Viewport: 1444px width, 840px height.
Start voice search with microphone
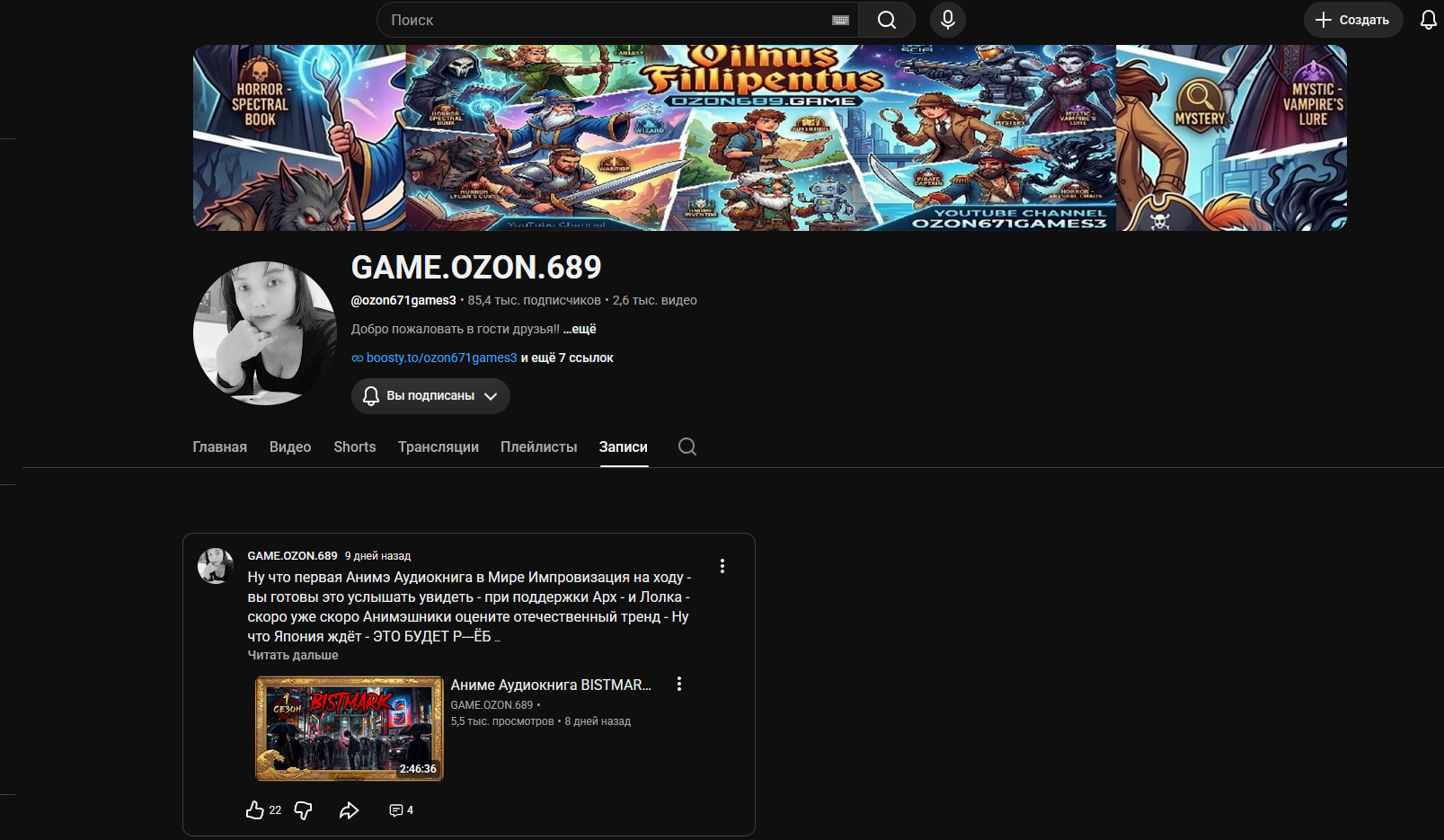[948, 20]
